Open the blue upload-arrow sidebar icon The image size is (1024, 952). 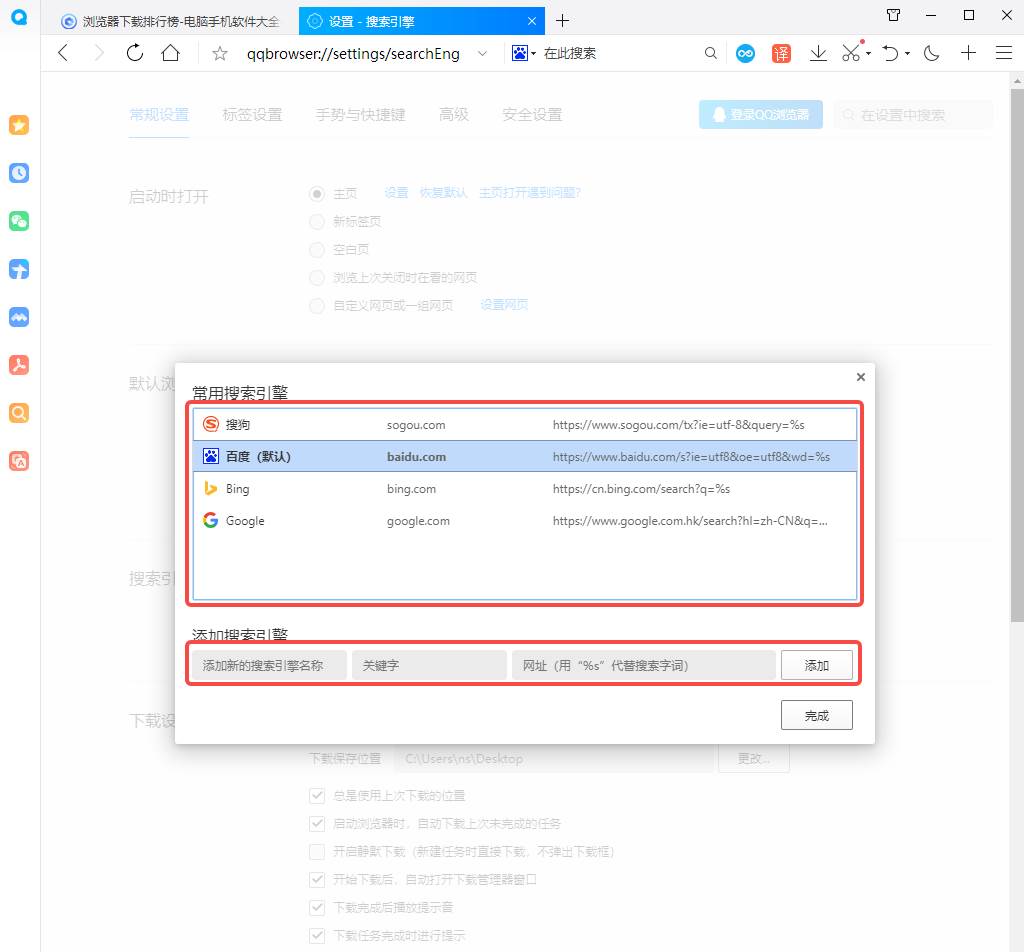[19, 269]
